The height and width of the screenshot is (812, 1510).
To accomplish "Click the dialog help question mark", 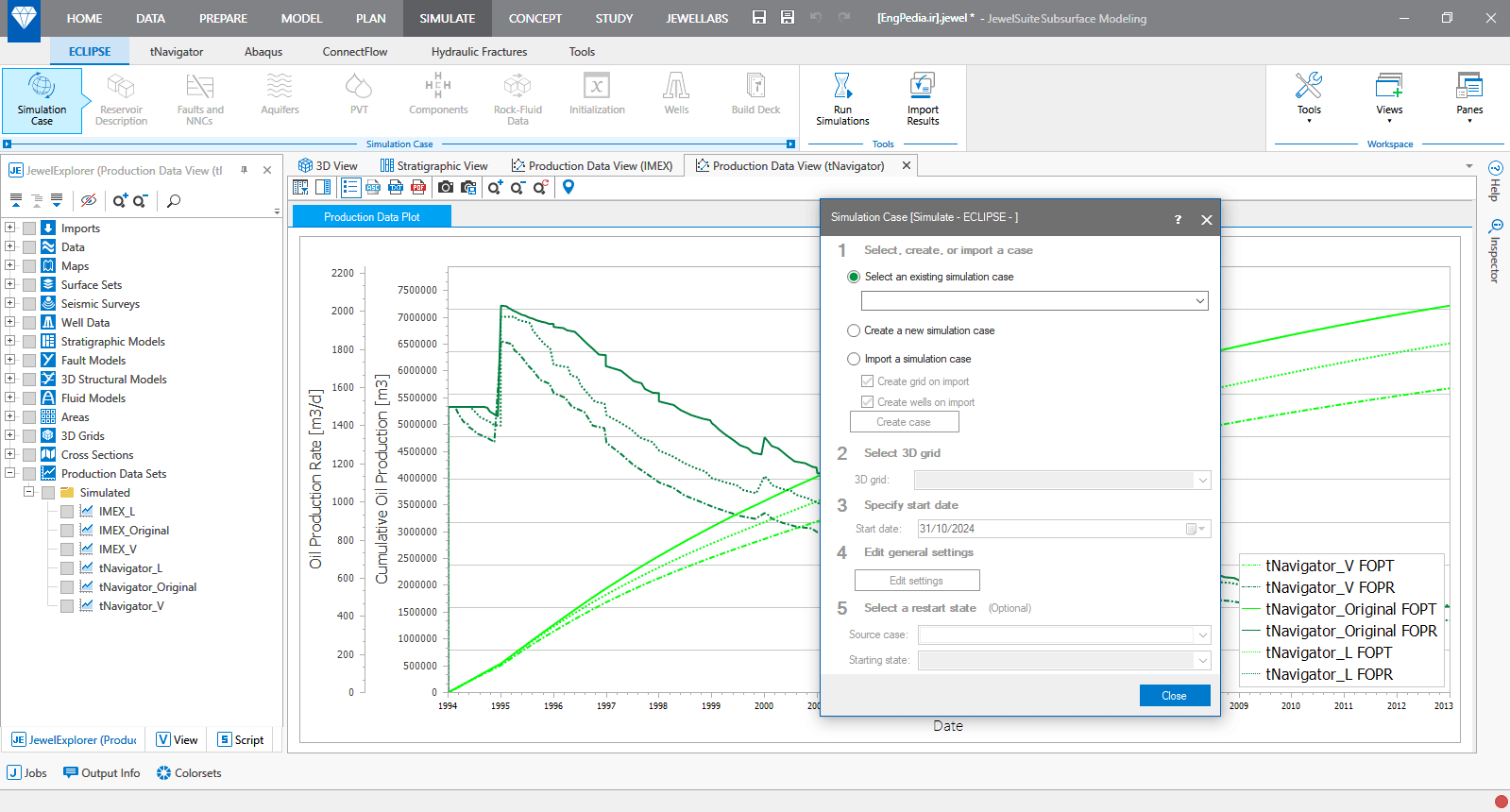I will [1178, 219].
